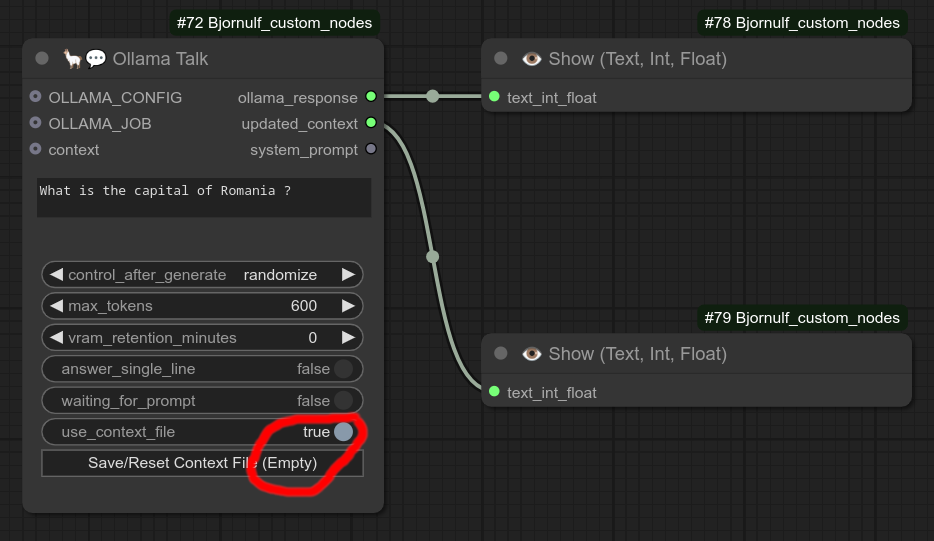This screenshot has width=934, height=541.
Task: Click text_int_float input on node #78
Action: point(494,97)
